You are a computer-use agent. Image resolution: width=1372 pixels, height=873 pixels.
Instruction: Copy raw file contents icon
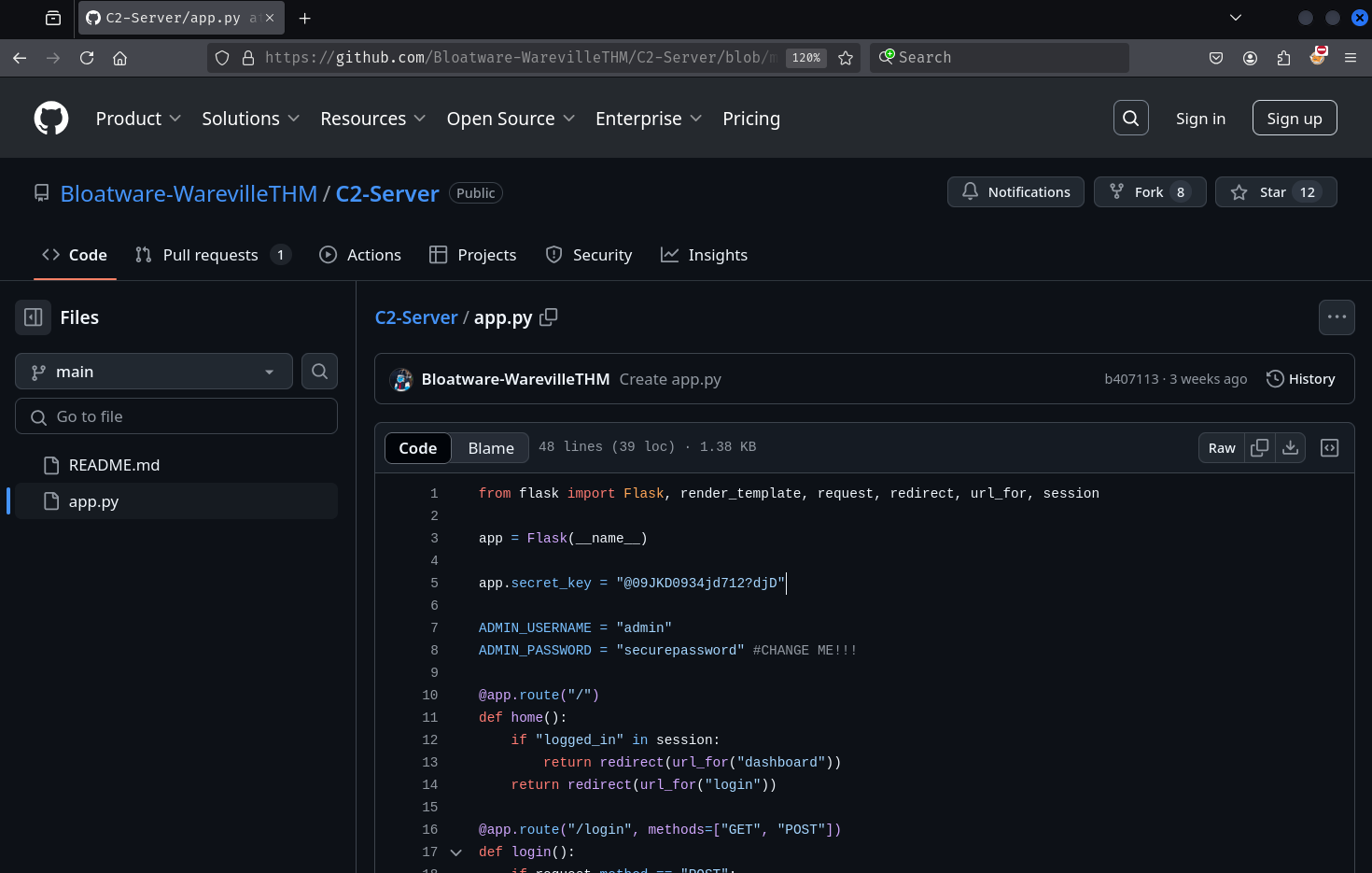(1259, 448)
